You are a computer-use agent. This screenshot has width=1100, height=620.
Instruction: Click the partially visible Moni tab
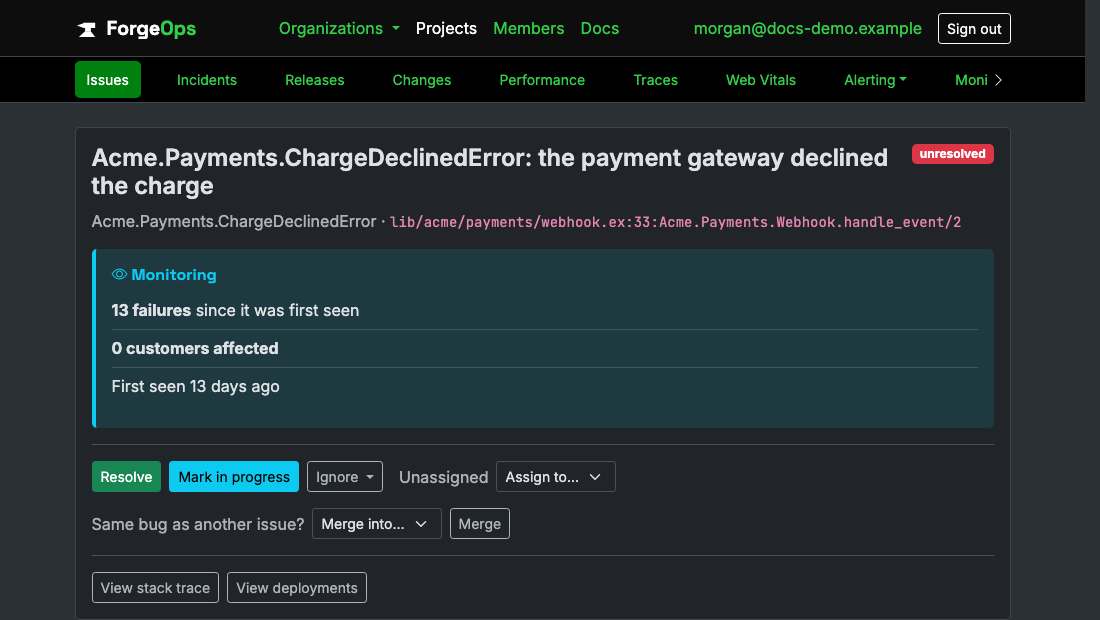coord(971,80)
